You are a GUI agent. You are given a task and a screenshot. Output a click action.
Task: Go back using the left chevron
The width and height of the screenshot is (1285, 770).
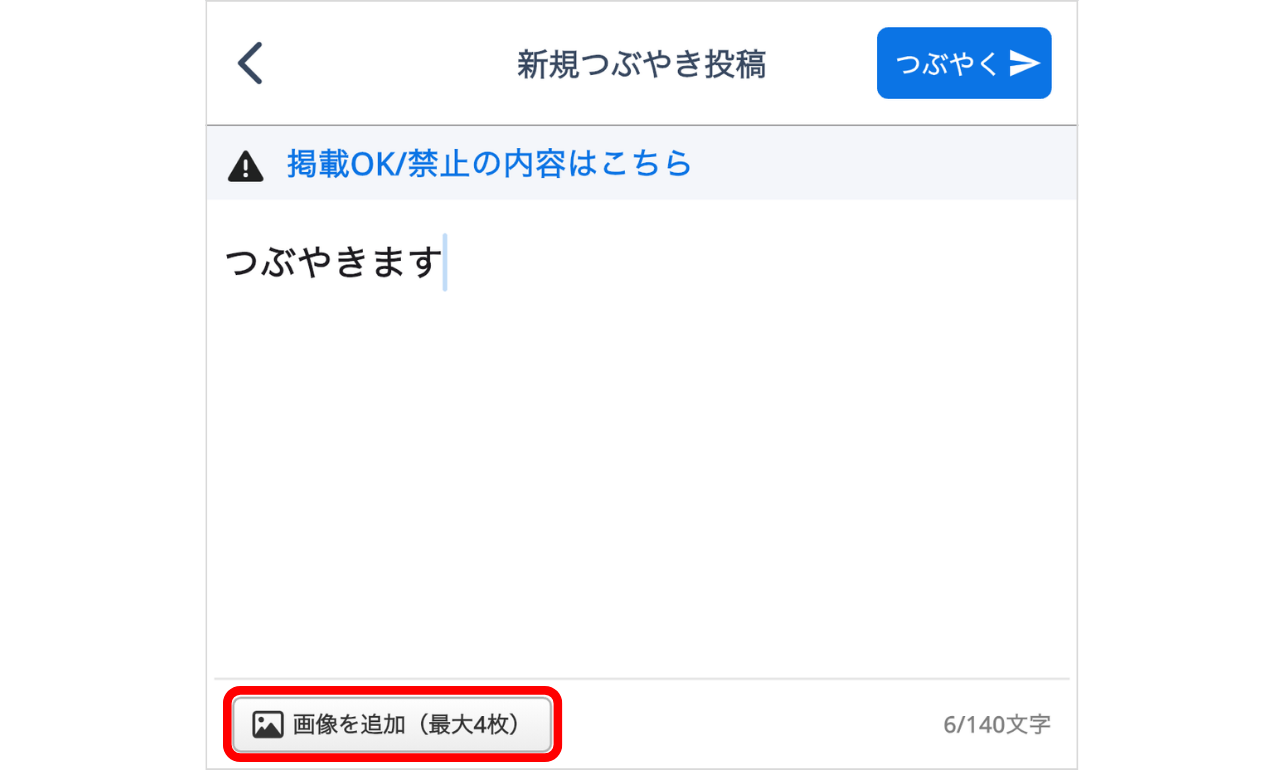pyautogui.click(x=250, y=64)
